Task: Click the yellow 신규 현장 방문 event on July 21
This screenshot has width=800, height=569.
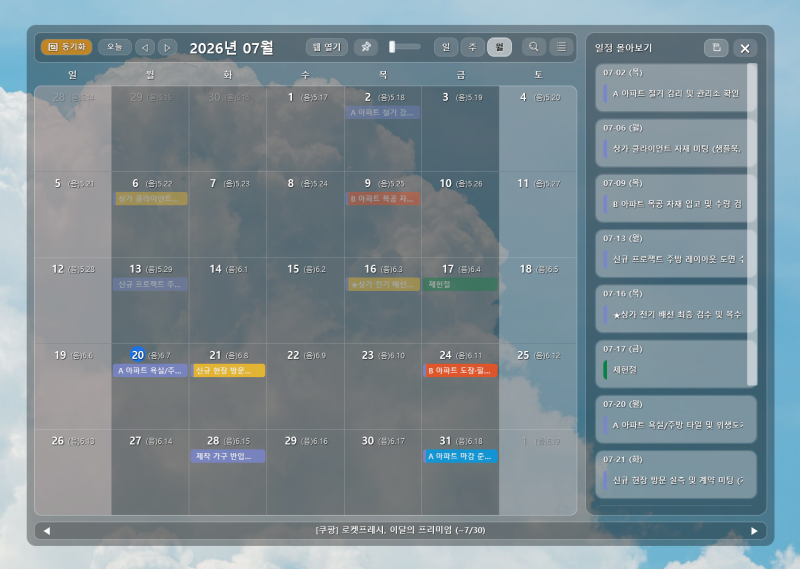Action: click(x=228, y=370)
